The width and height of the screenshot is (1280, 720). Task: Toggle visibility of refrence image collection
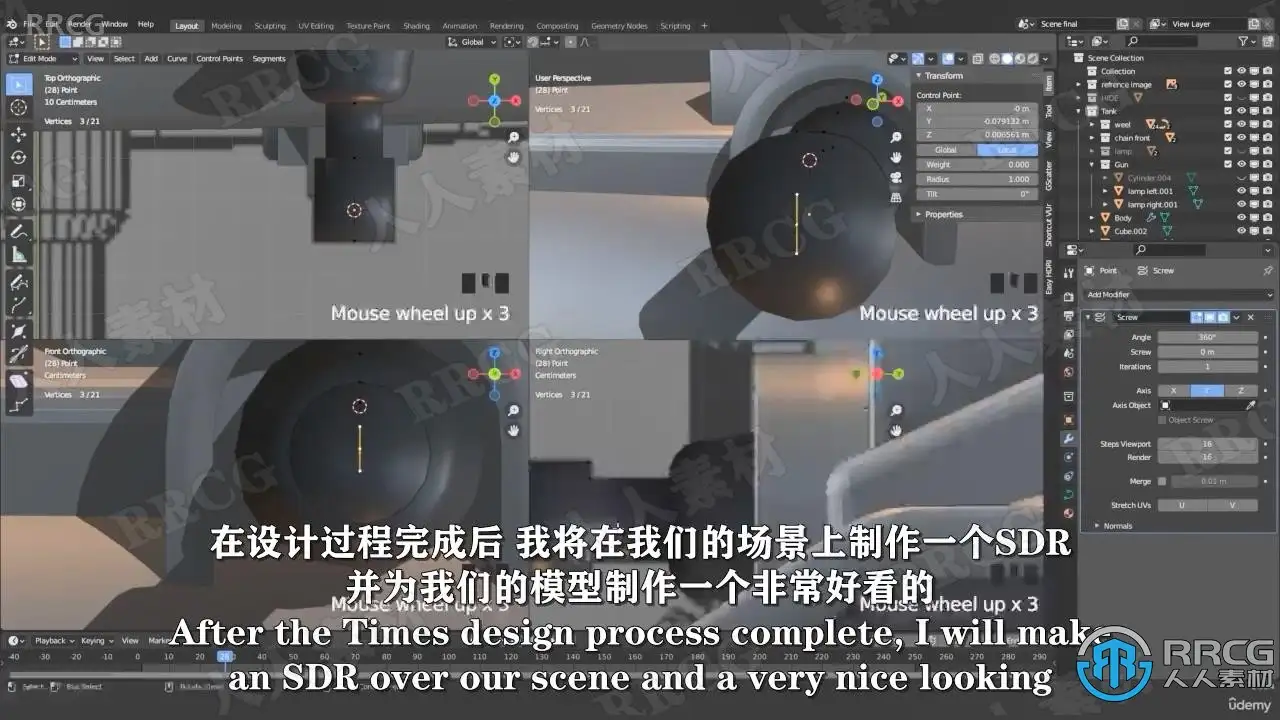pyautogui.click(x=1241, y=84)
